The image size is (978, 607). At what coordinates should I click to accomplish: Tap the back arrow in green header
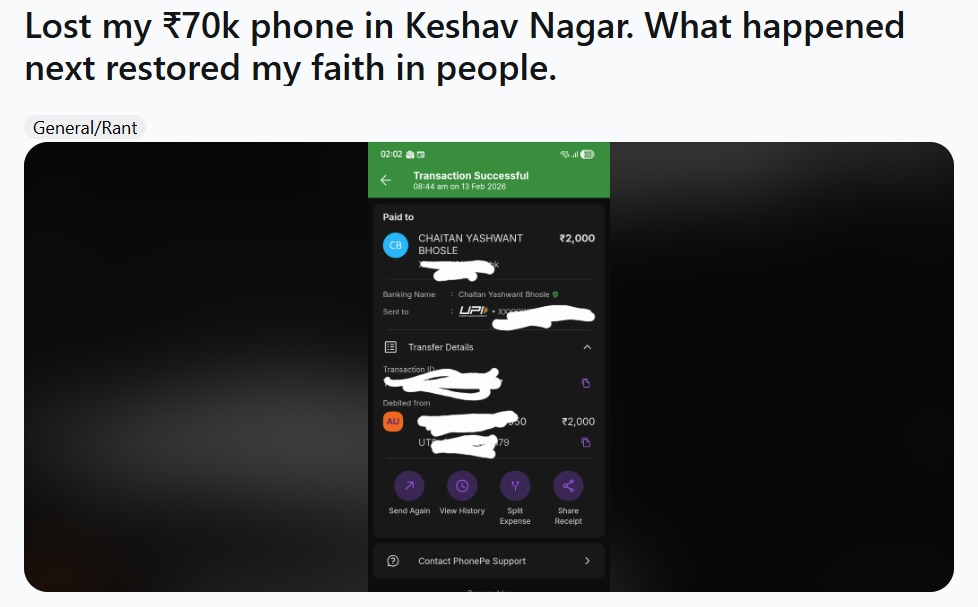point(385,180)
